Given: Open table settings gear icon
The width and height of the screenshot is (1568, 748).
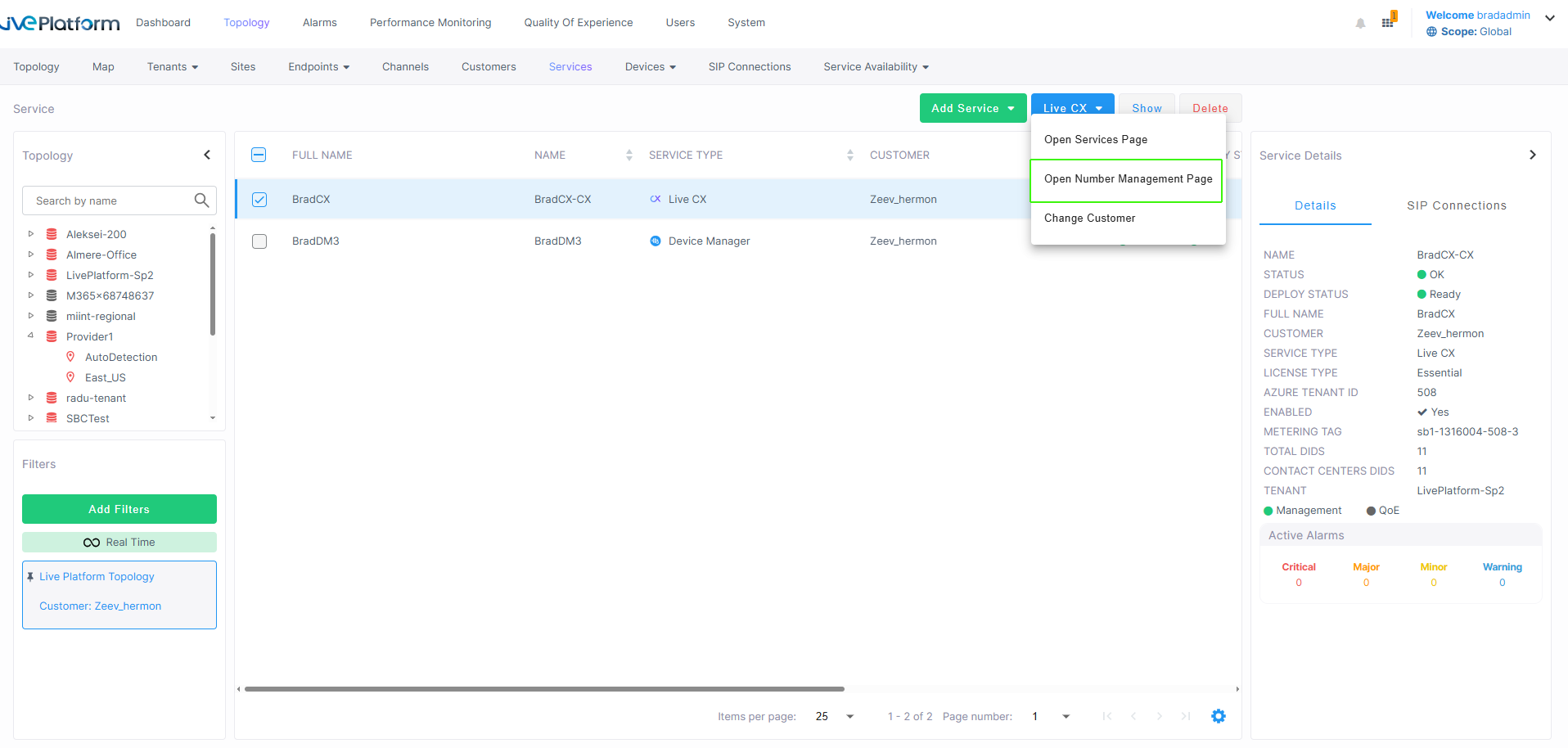Looking at the screenshot, I should pyautogui.click(x=1219, y=716).
